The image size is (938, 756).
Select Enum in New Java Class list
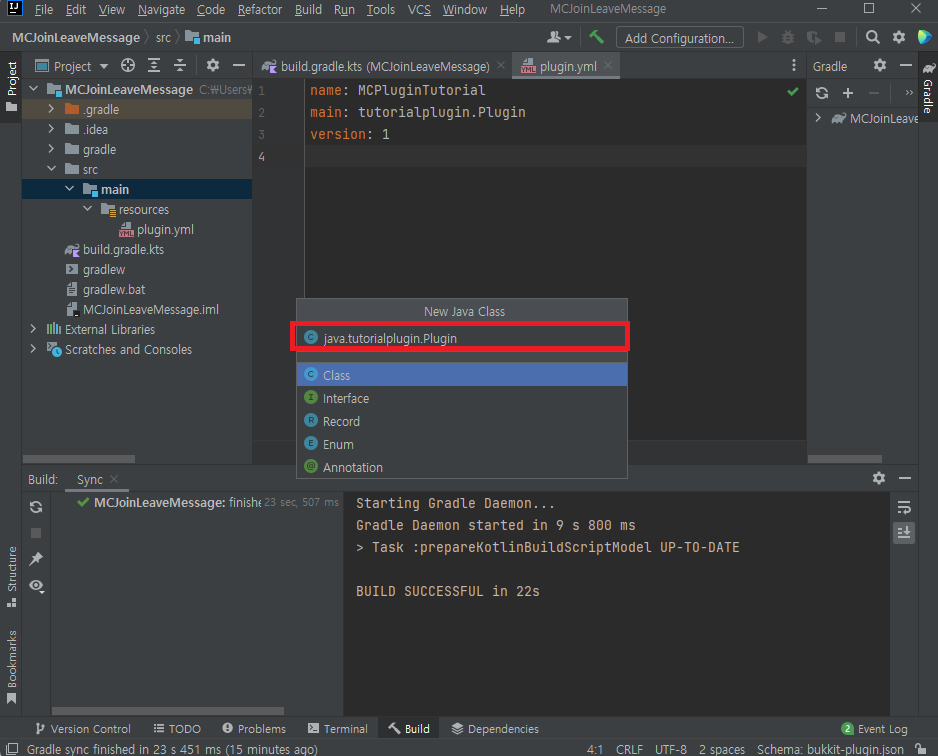462,444
